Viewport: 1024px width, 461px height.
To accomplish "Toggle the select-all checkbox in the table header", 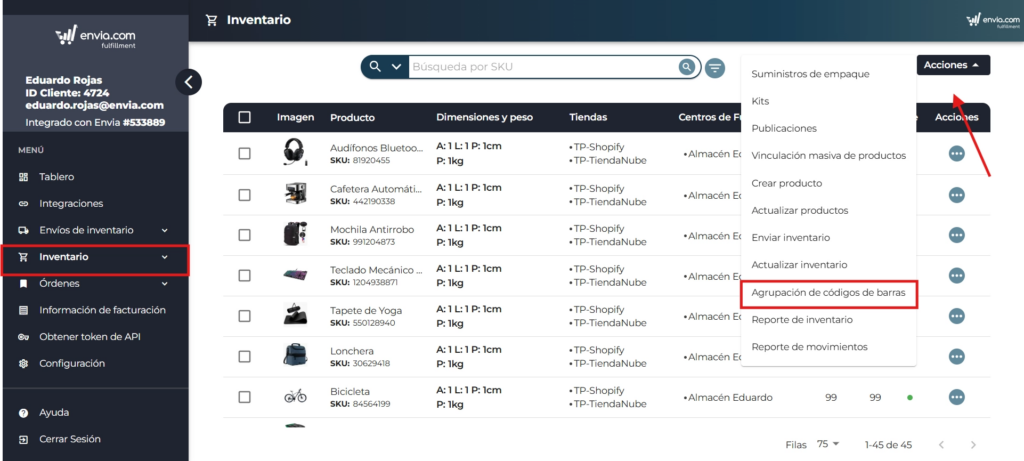I will pyautogui.click(x=245, y=117).
